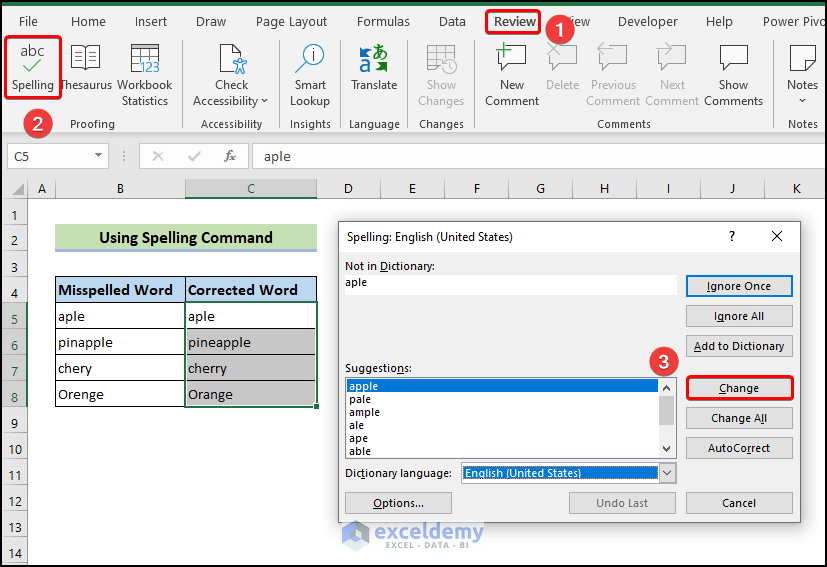Click the Insert Function fx icon
Image resolution: width=827 pixels, height=567 pixels.
click(x=230, y=156)
